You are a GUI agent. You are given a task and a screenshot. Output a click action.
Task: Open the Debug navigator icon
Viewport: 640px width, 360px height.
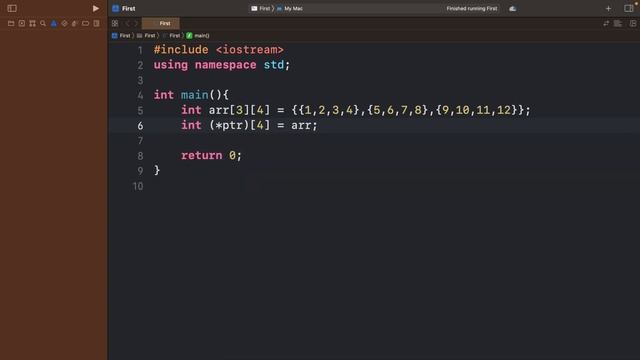[75, 24]
